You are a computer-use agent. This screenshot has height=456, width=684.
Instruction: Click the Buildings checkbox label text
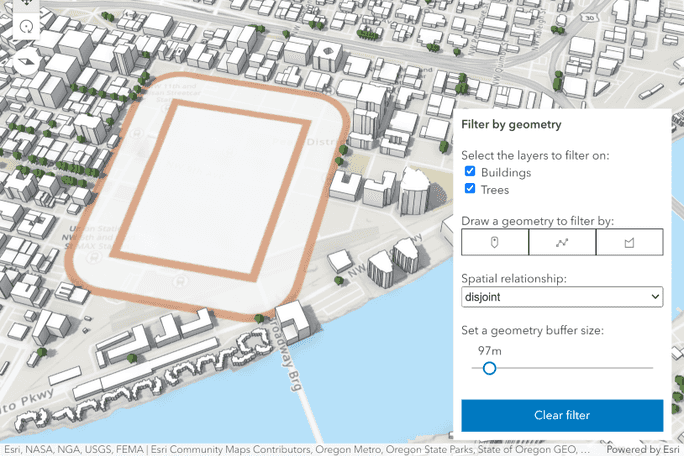coord(506,173)
